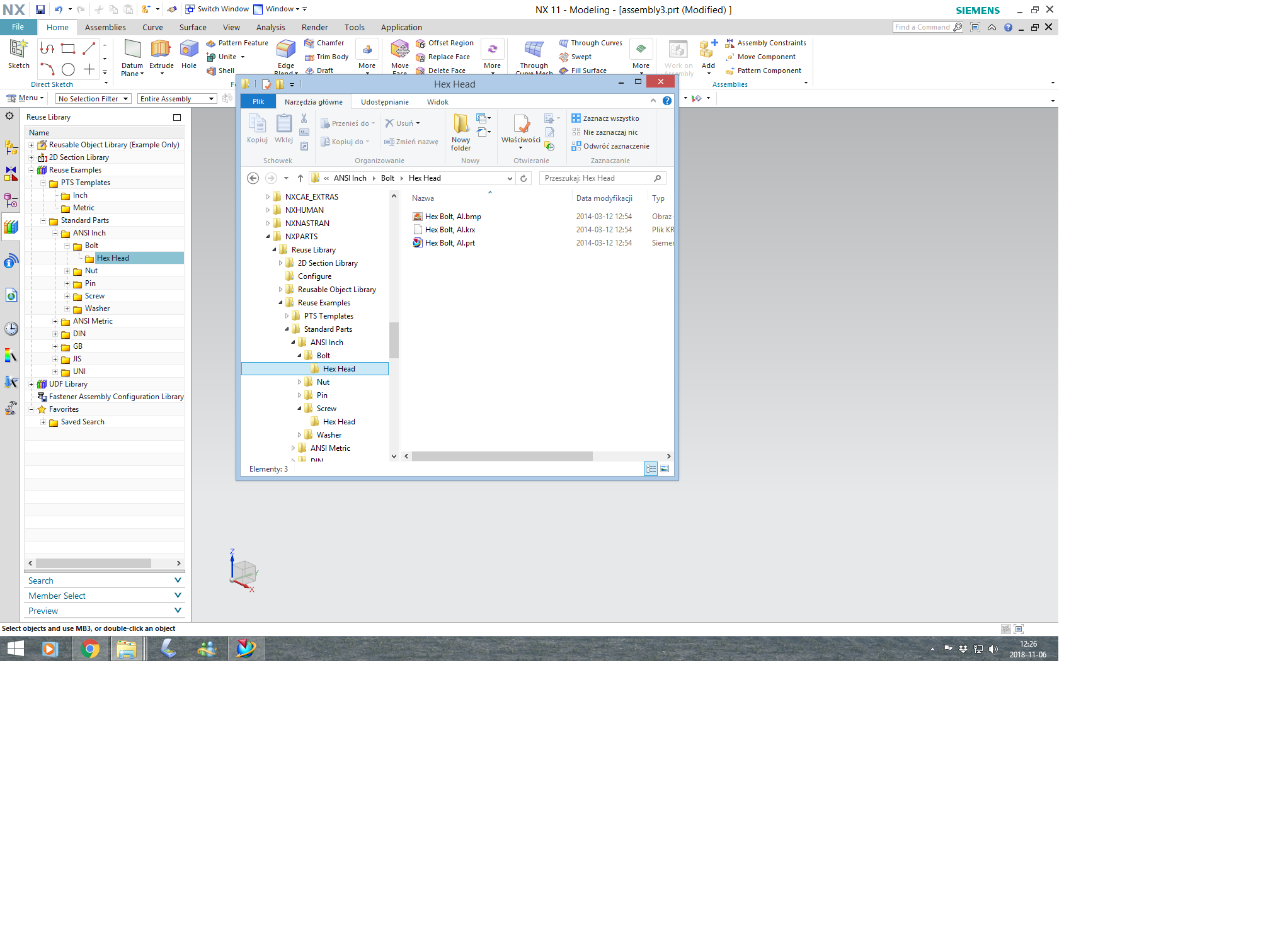Select the Chamfer tool
This screenshot has width=1270, height=952.
324,43
